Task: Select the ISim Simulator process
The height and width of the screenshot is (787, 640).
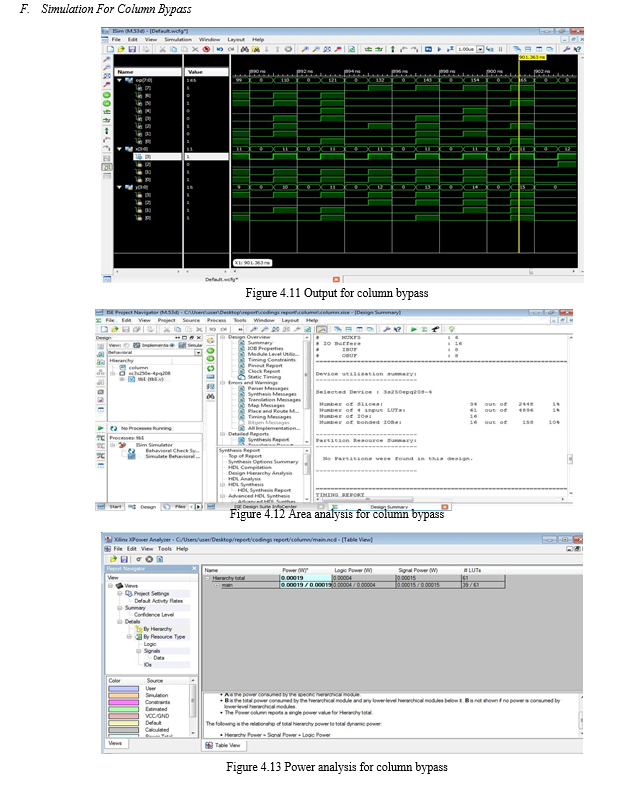Action: (x=154, y=445)
